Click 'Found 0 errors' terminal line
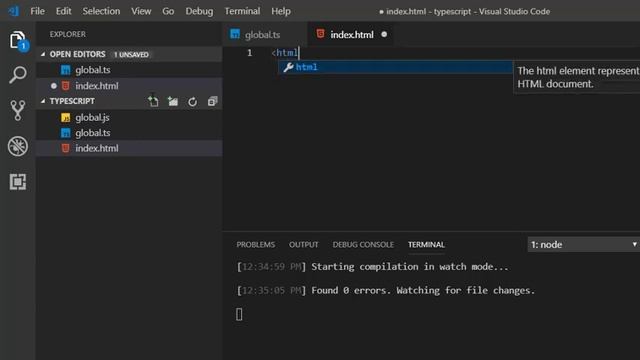 386,290
